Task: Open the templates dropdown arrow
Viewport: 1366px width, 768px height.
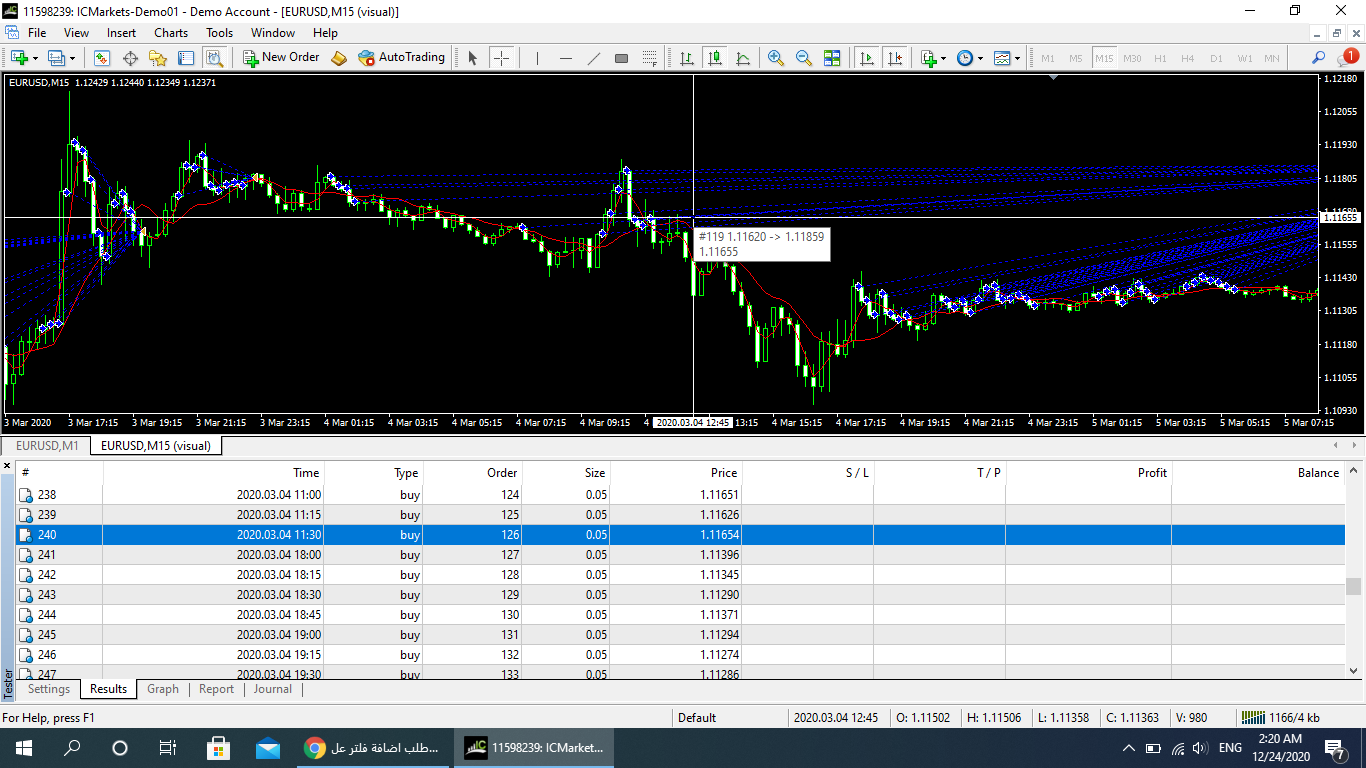Action: tap(1017, 58)
